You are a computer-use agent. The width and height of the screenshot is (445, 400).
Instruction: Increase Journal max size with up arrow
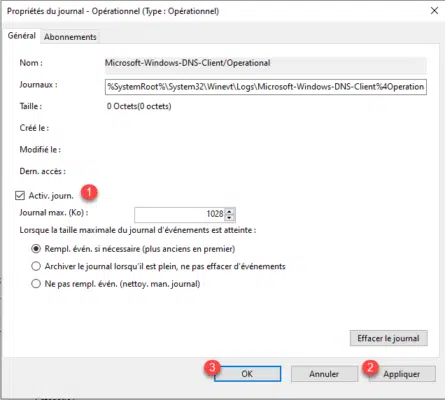tap(229, 211)
